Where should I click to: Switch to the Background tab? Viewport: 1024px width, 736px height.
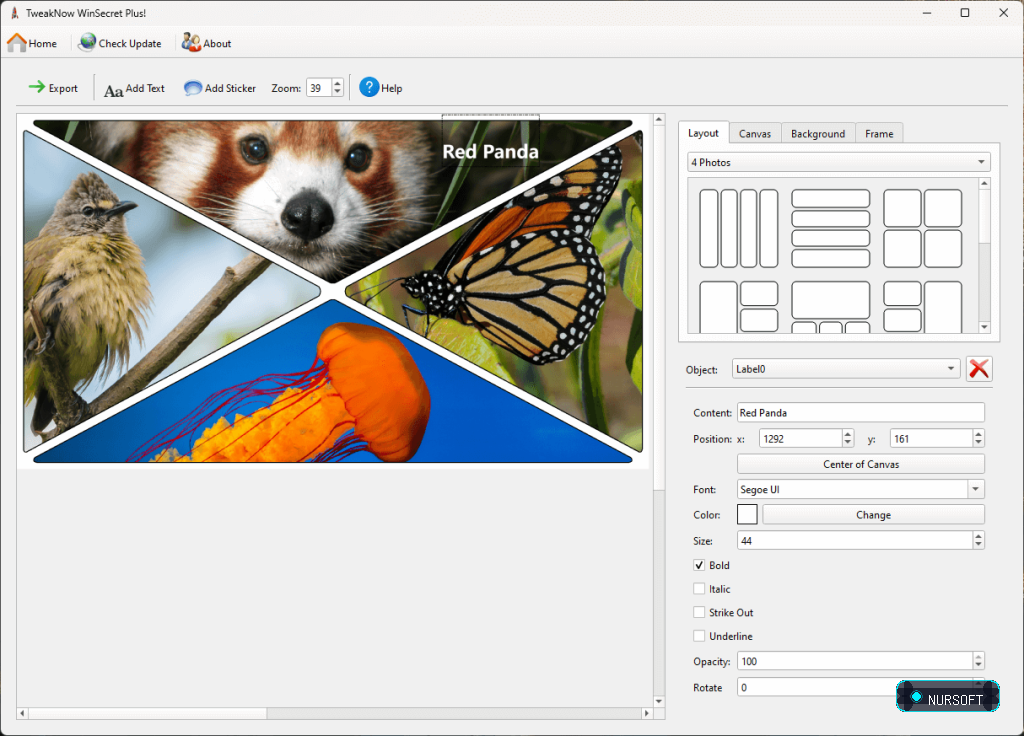(818, 133)
